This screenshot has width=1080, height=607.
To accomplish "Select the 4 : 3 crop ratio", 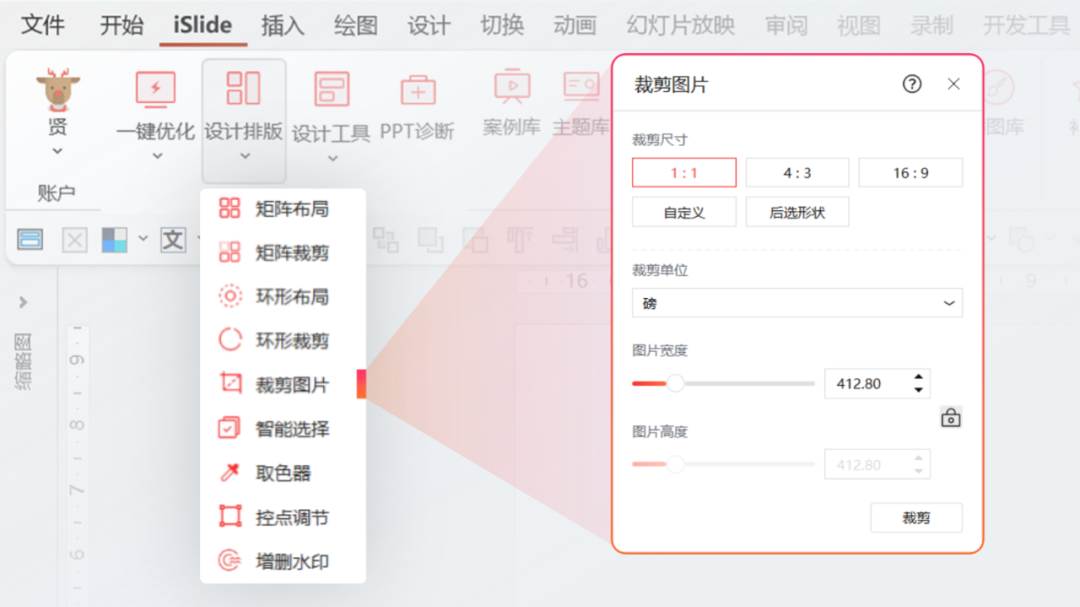I will pos(797,173).
